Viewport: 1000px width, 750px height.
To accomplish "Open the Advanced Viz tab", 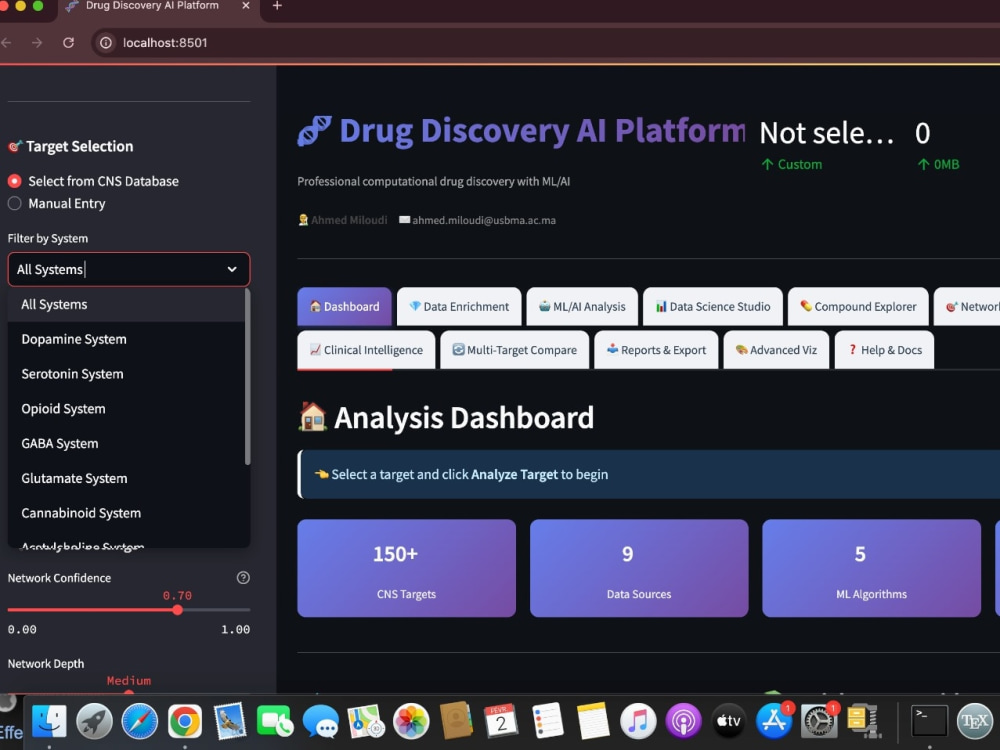I will coord(776,350).
